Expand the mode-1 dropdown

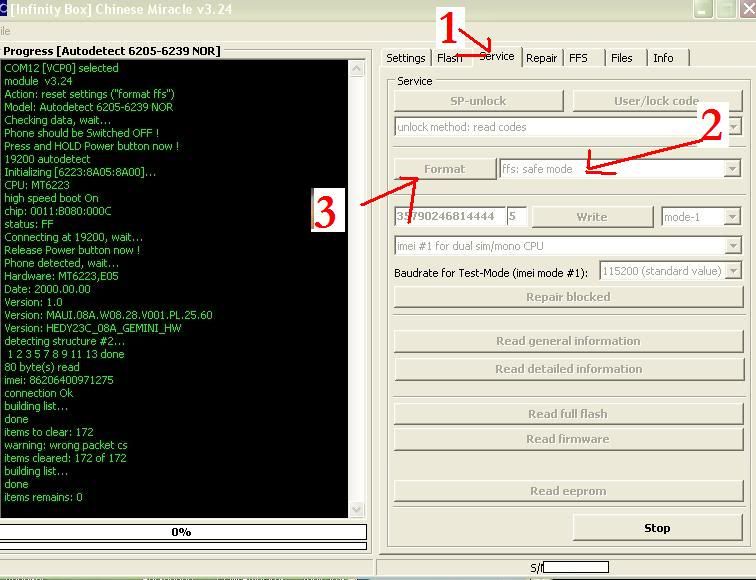coord(732,217)
